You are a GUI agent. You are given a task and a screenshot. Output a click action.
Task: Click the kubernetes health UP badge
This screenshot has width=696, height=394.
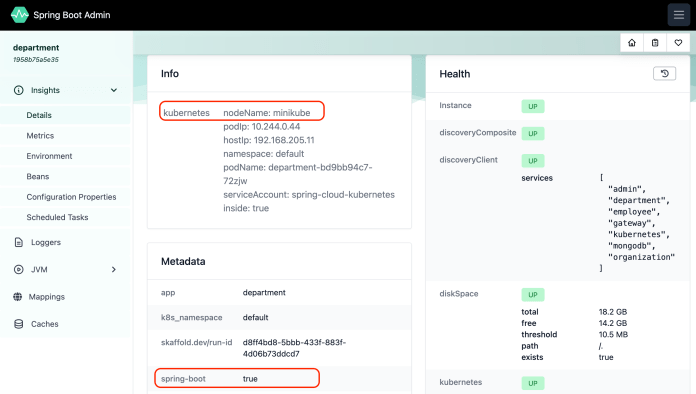pos(533,383)
